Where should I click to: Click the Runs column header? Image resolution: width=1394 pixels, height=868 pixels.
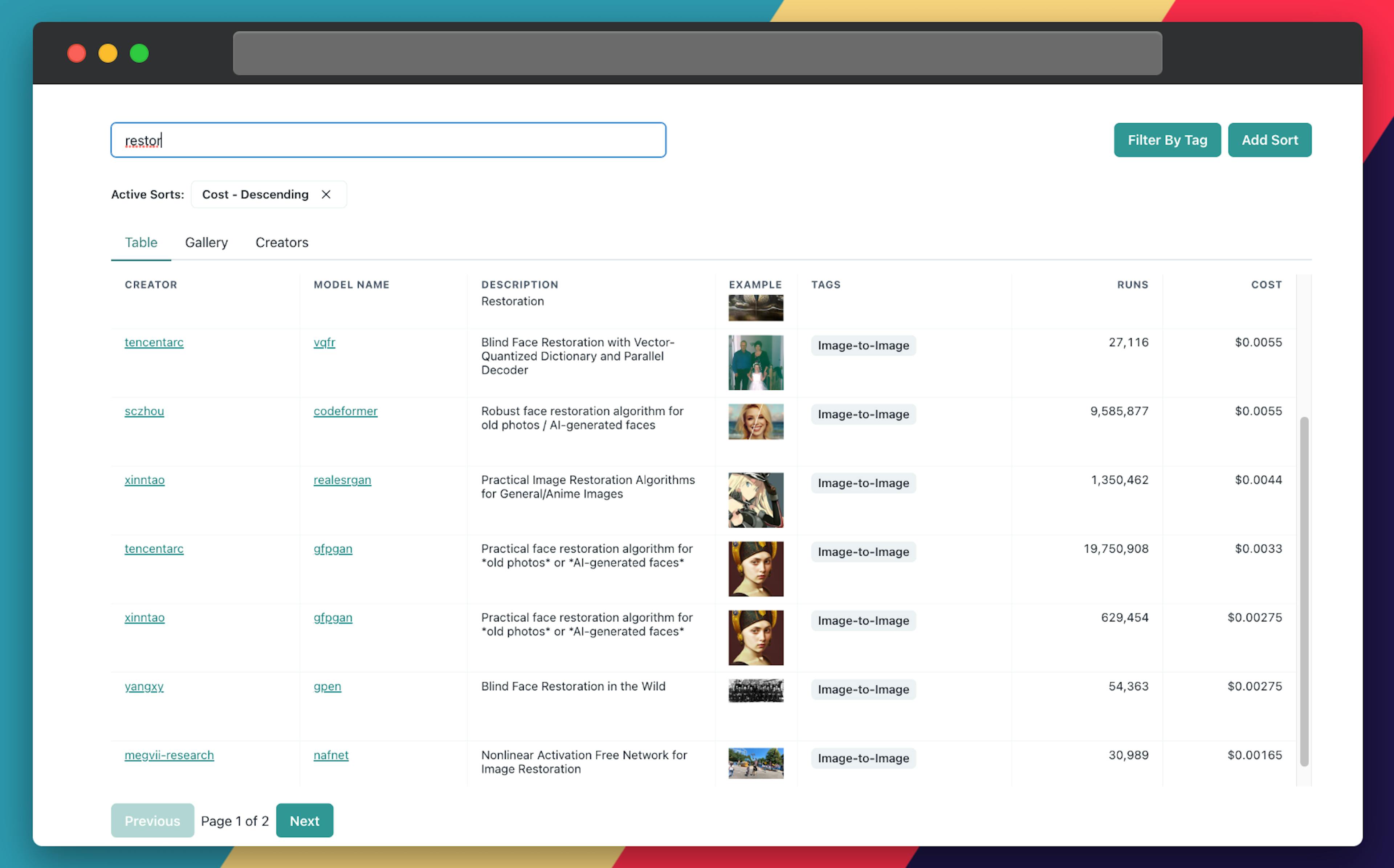click(1132, 285)
